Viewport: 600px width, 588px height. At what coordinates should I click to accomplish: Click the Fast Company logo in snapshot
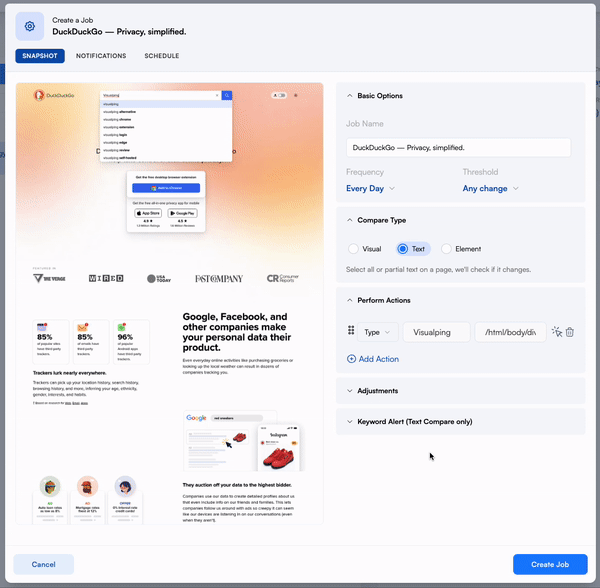click(219, 279)
